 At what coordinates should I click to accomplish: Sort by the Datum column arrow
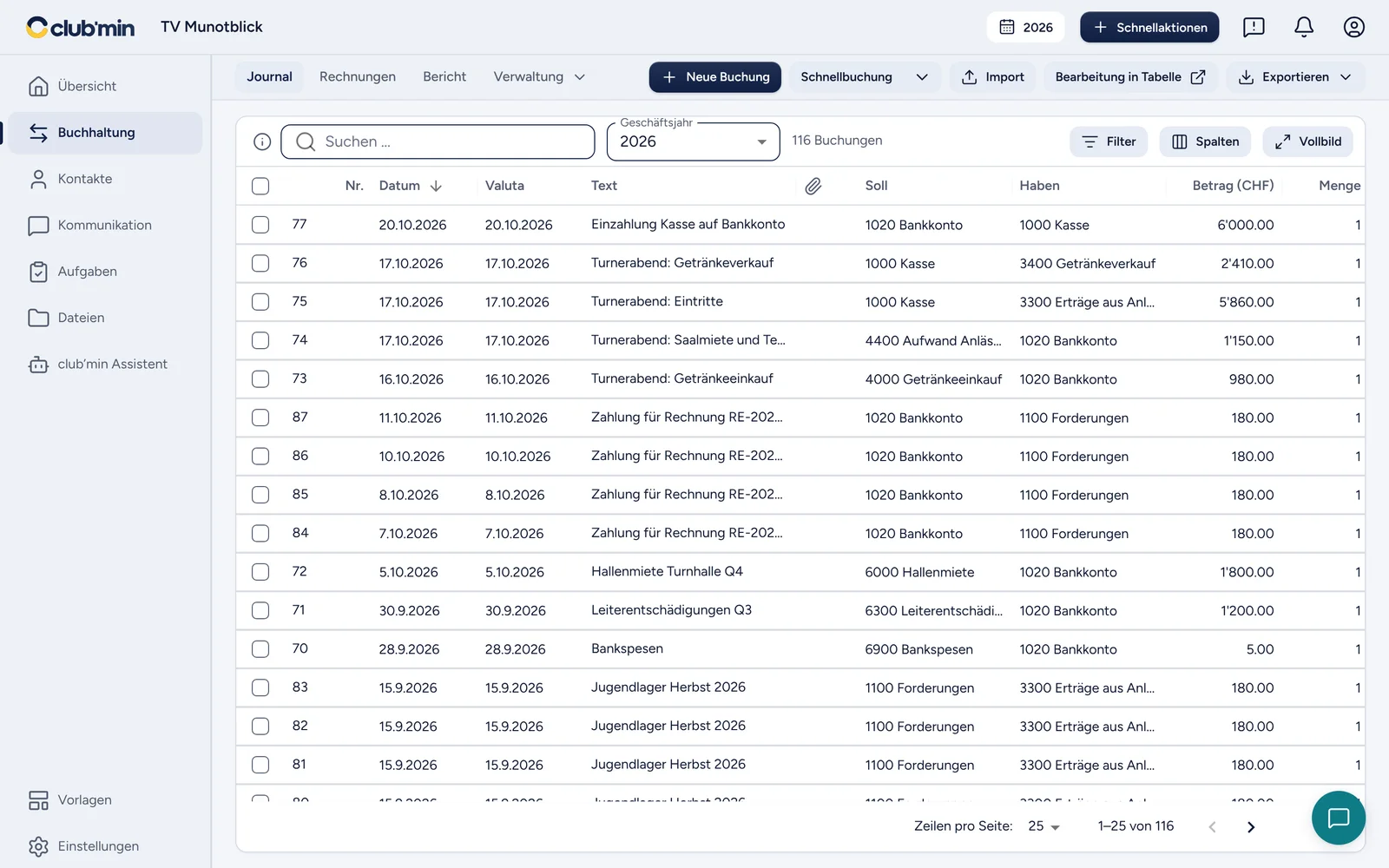436,186
